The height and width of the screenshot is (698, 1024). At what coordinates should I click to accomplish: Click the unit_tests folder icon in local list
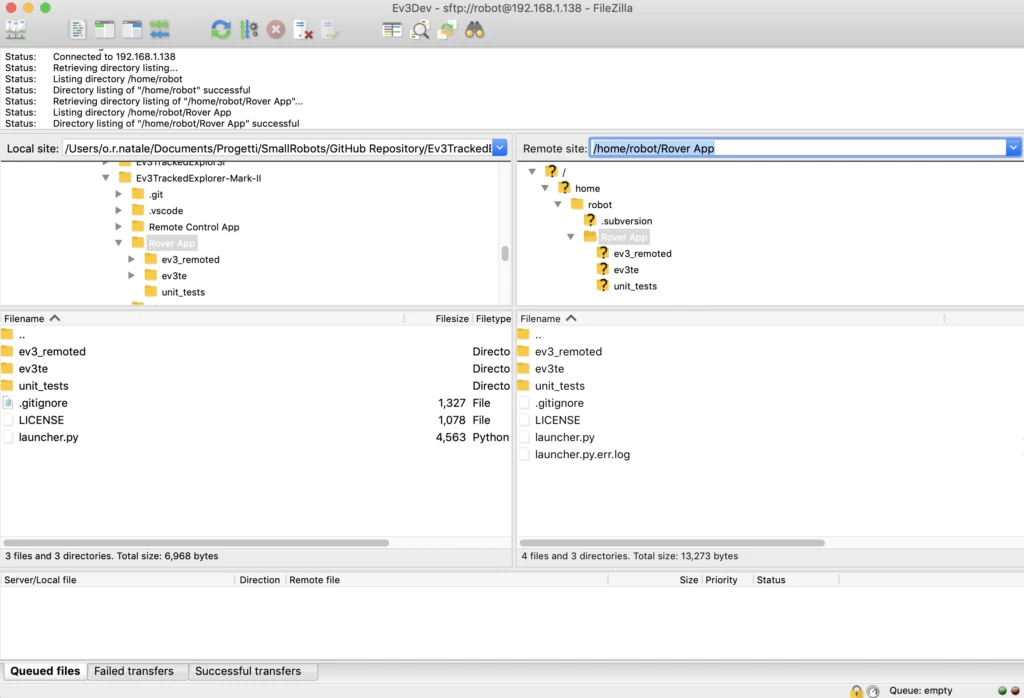(x=7, y=385)
